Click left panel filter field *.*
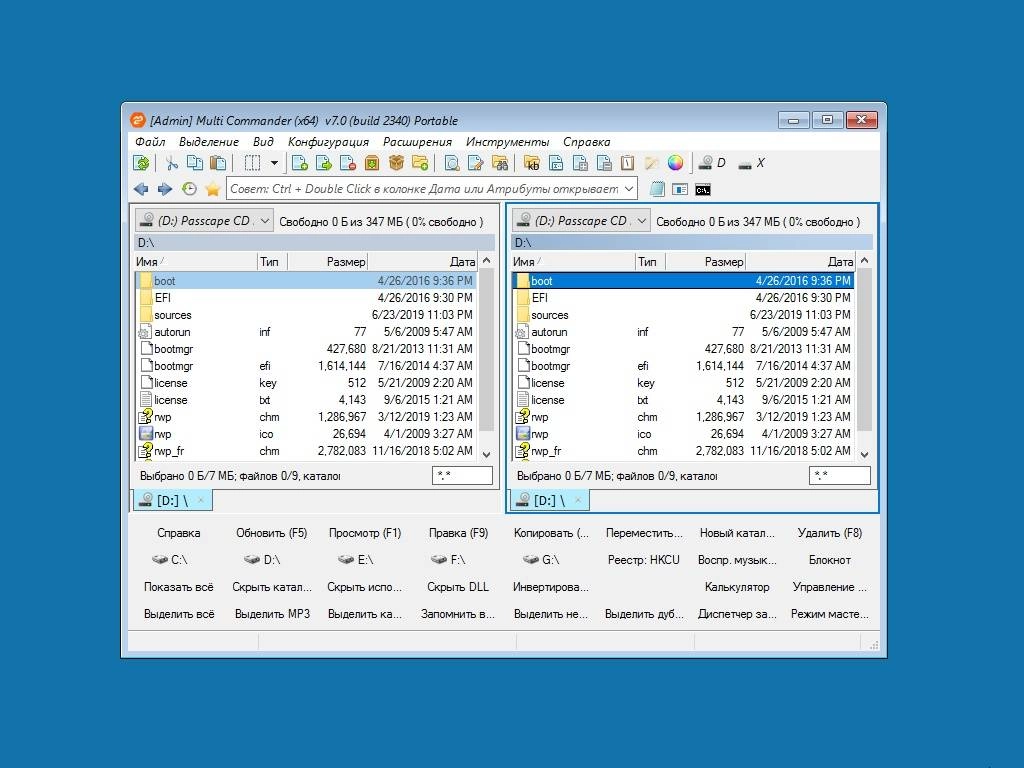This screenshot has height=768, width=1024. click(x=462, y=475)
